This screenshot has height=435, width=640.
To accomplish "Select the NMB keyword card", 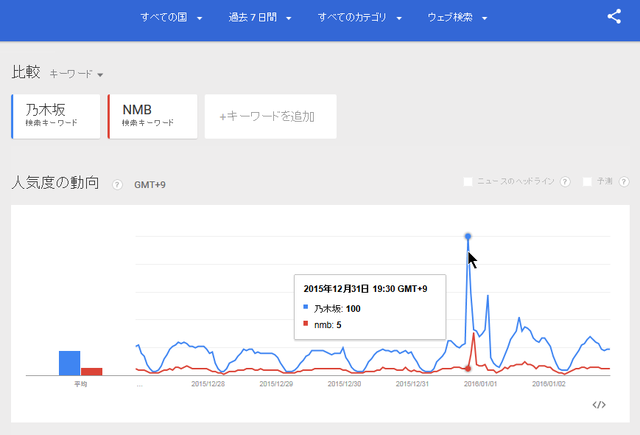I will point(152,116).
